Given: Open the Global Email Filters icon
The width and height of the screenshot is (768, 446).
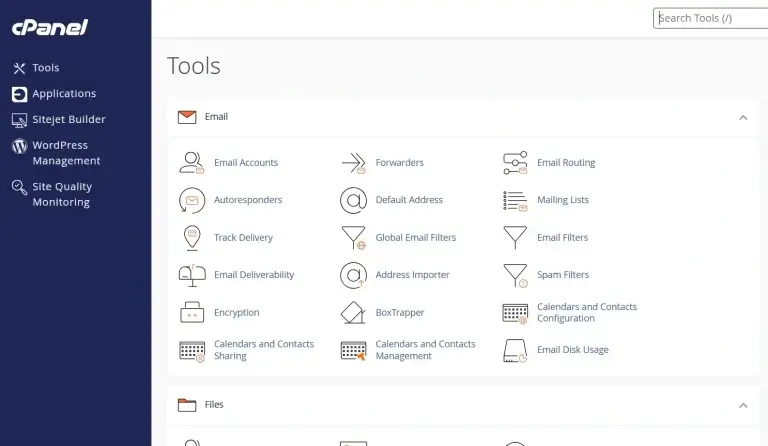Looking at the screenshot, I should (353, 238).
